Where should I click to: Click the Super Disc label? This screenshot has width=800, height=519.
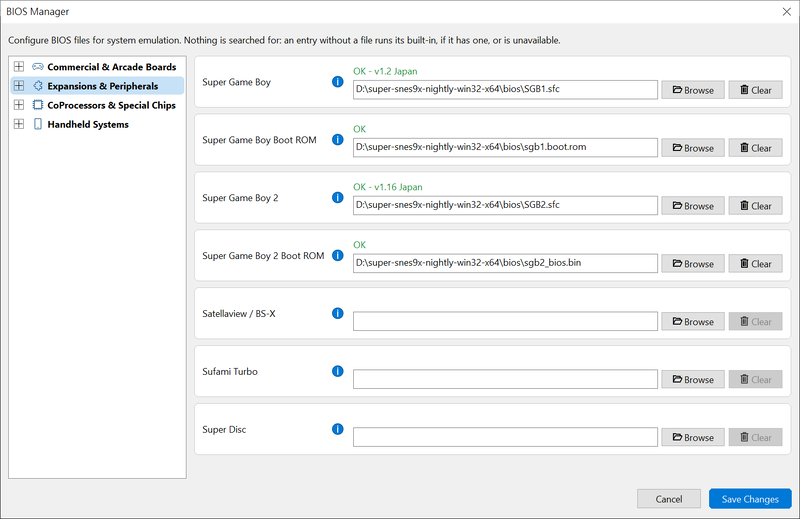click(x=224, y=429)
